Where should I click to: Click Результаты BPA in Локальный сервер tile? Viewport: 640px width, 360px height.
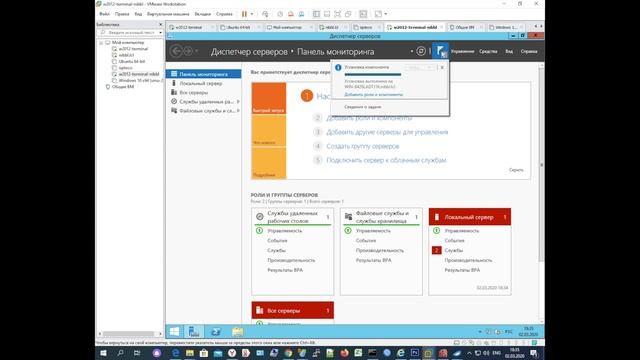click(462, 270)
